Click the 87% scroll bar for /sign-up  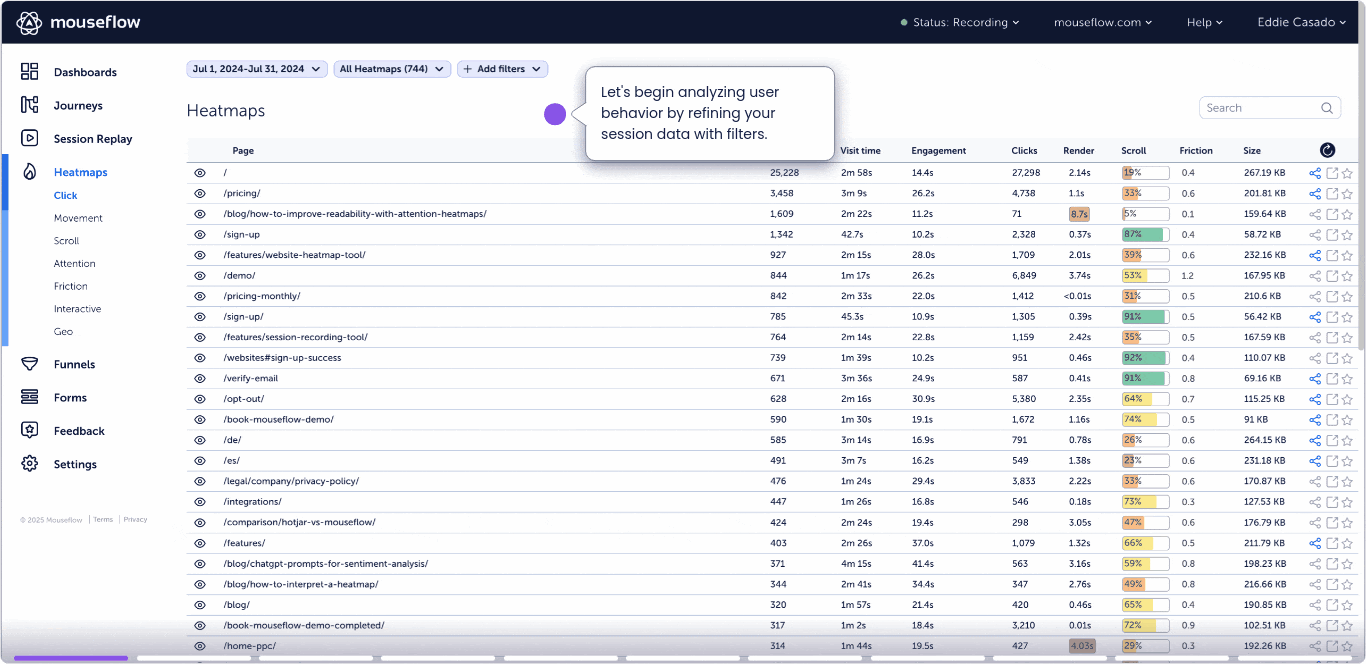(x=1145, y=234)
